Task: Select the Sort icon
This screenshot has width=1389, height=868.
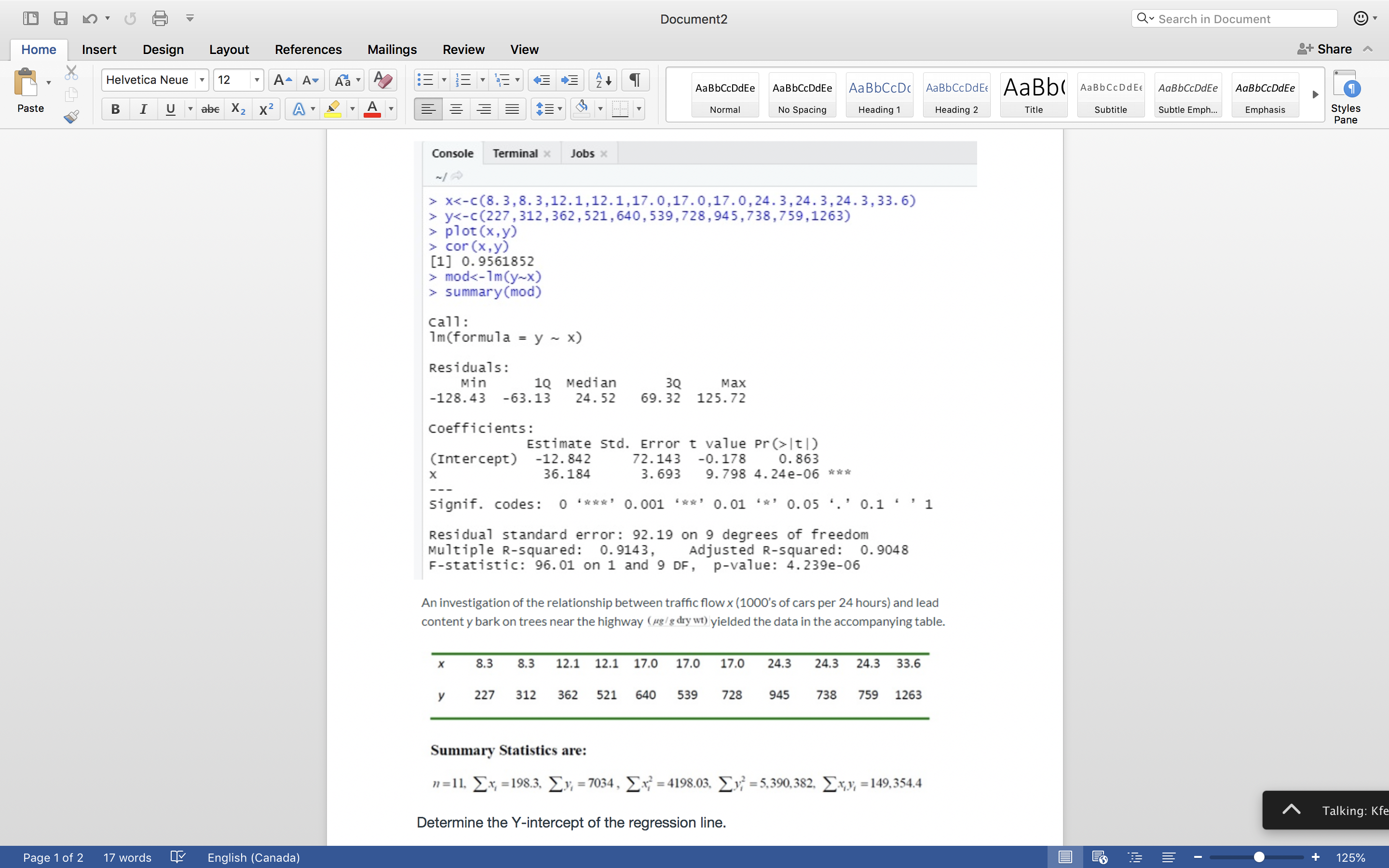Action: click(x=602, y=80)
